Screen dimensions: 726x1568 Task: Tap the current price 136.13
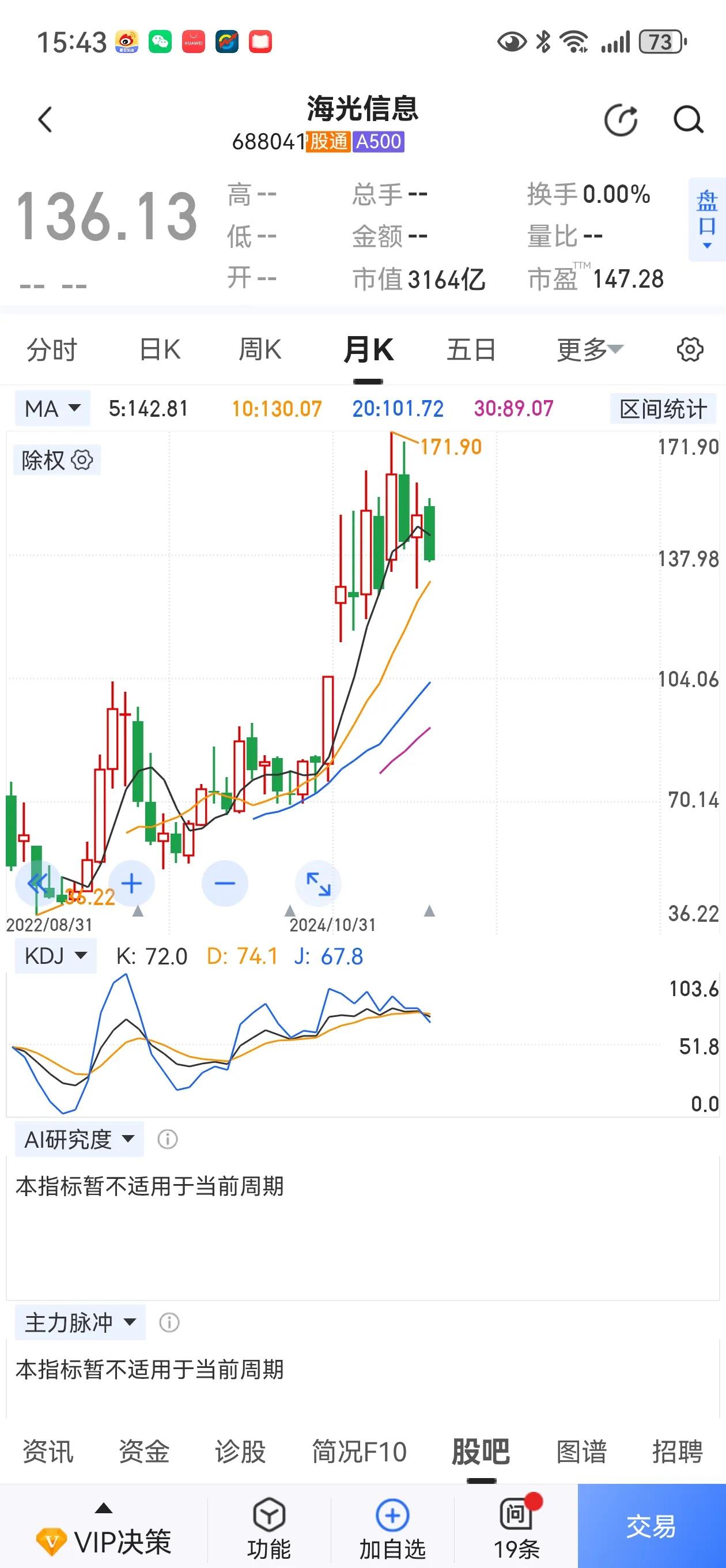click(x=107, y=216)
